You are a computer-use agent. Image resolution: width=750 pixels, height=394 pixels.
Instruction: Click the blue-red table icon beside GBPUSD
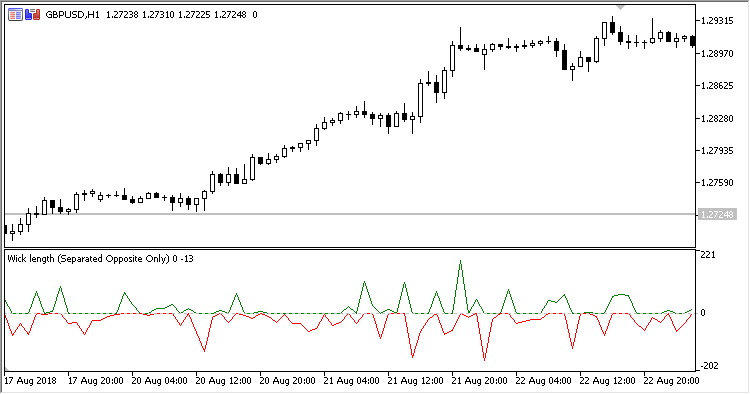[15, 15]
